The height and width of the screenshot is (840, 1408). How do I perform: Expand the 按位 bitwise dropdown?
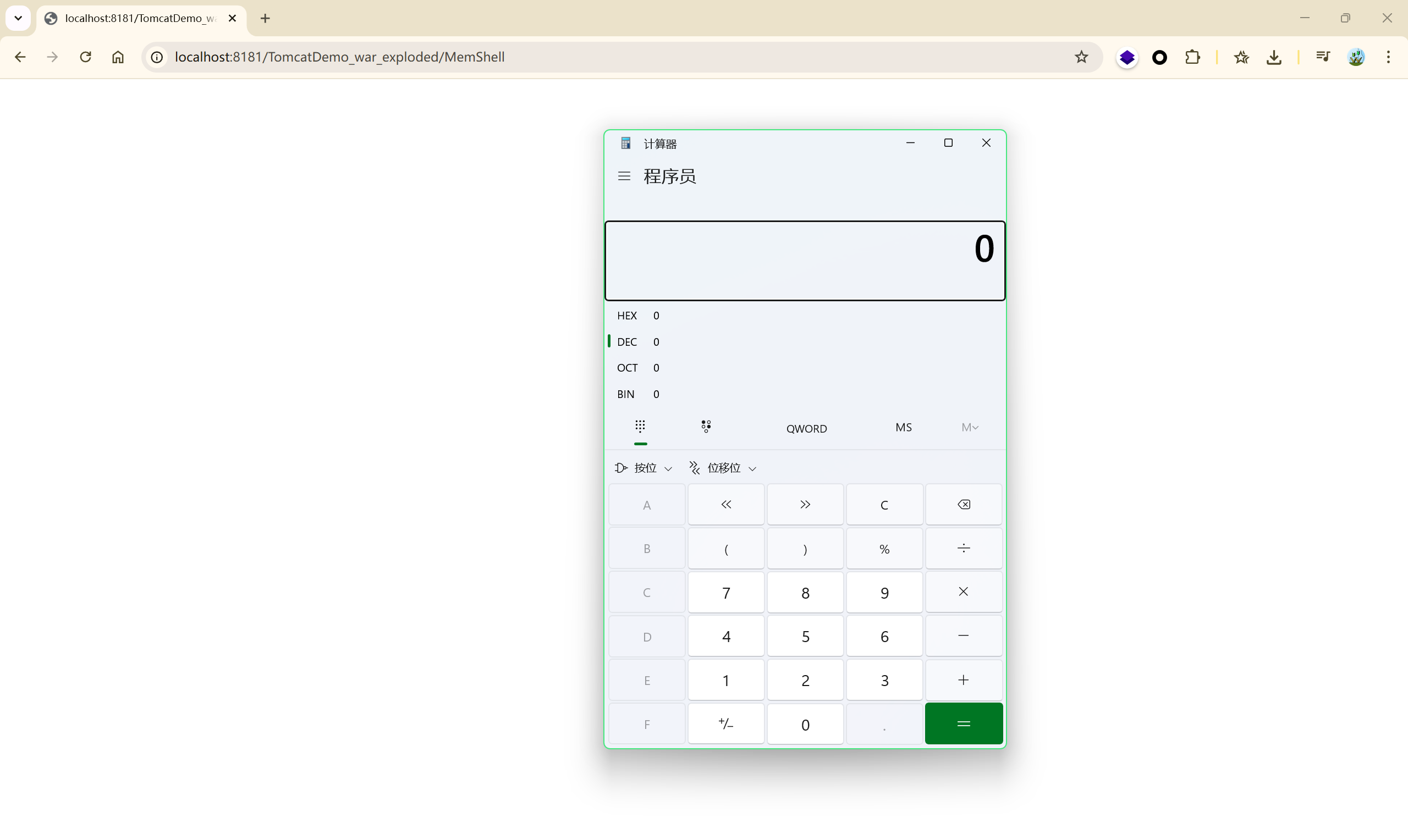643,468
